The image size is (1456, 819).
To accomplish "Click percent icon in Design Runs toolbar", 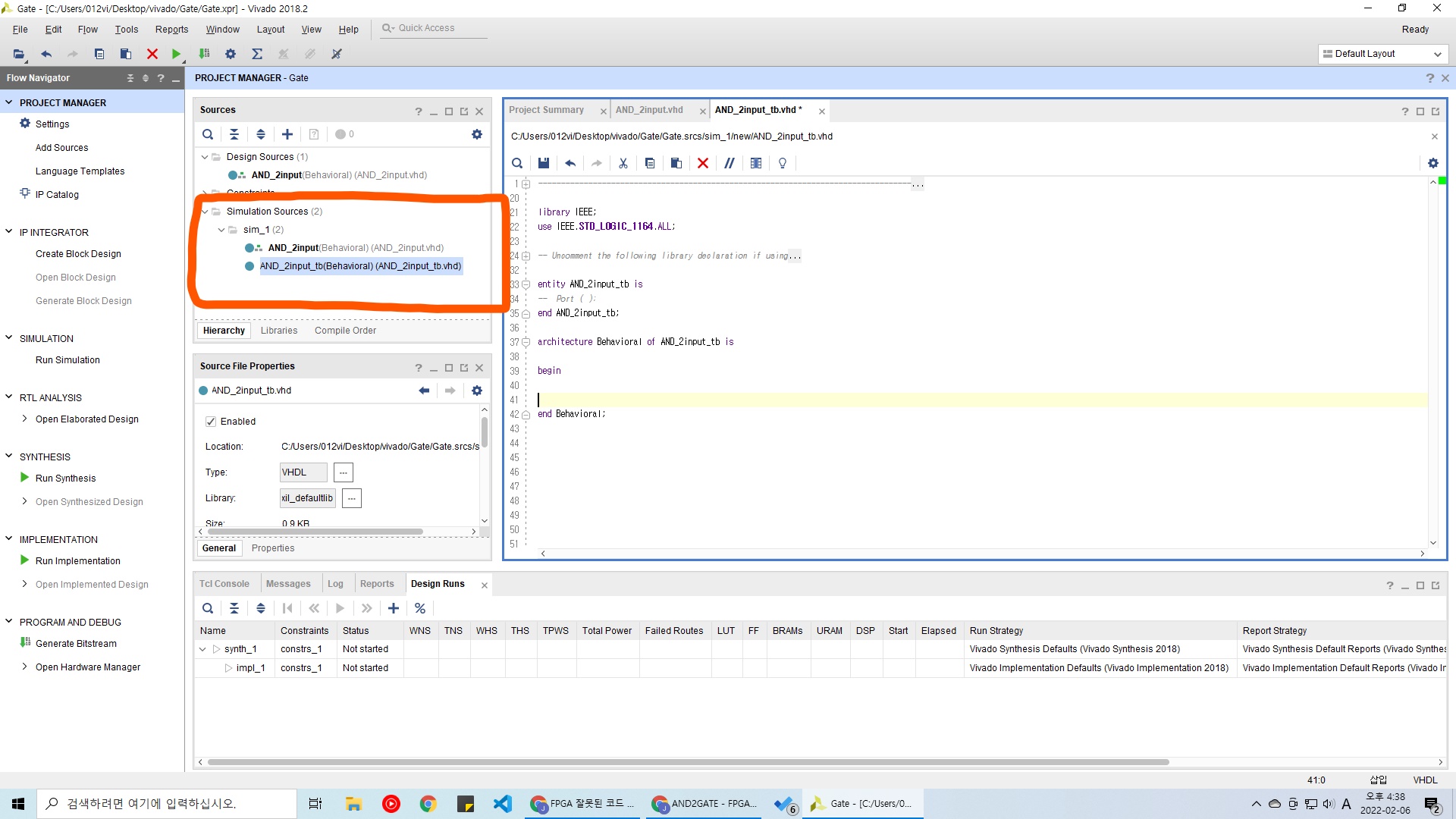I will [420, 608].
